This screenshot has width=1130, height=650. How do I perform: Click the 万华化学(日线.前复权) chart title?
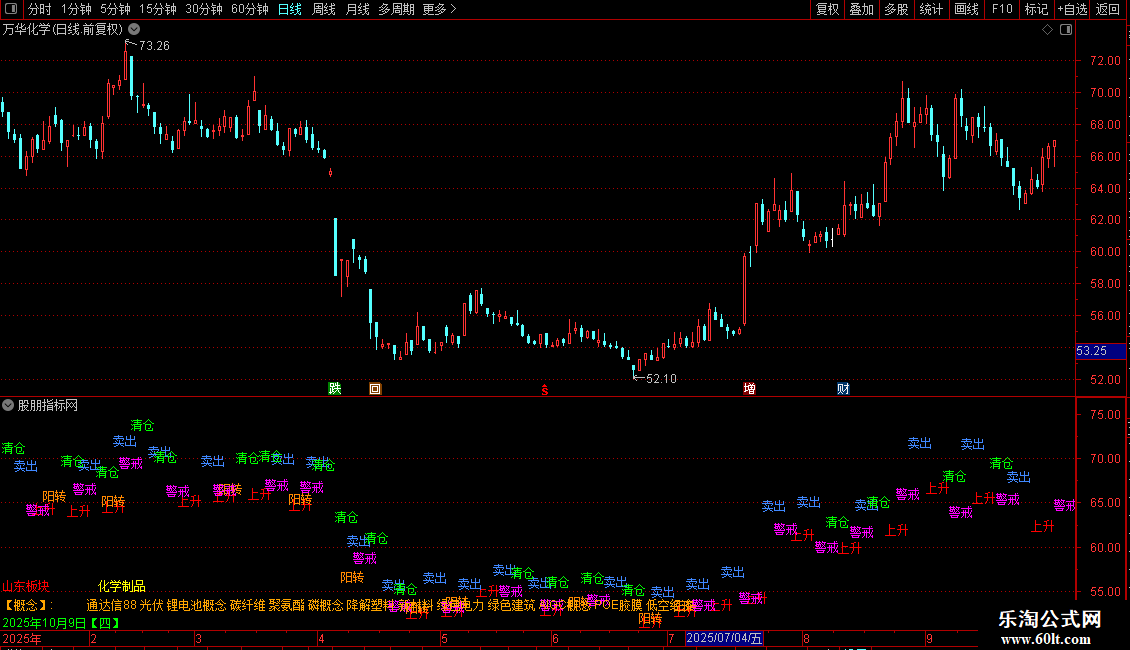tap(63, 30)
